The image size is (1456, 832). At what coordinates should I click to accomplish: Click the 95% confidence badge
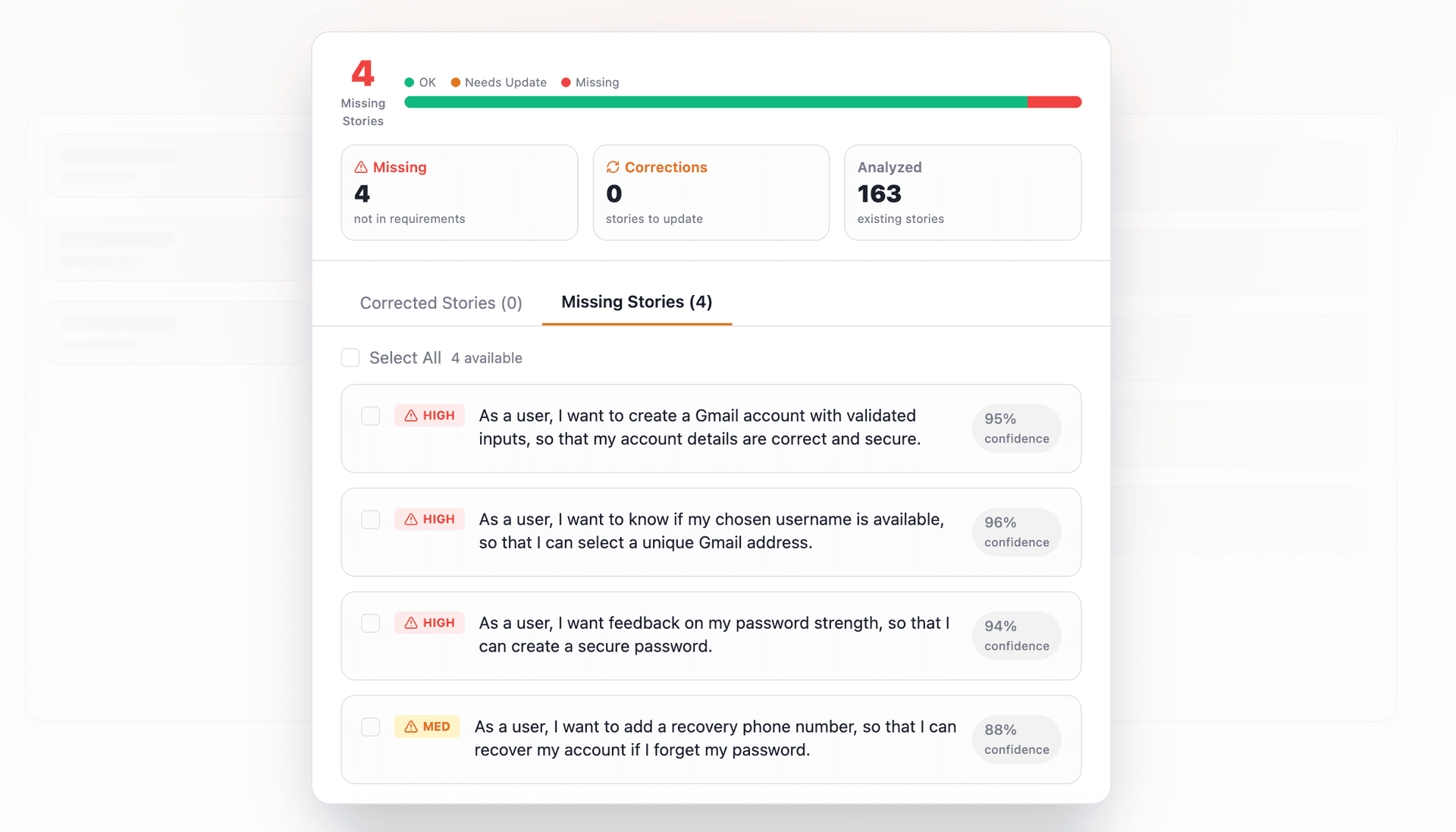click(1016, 429)
